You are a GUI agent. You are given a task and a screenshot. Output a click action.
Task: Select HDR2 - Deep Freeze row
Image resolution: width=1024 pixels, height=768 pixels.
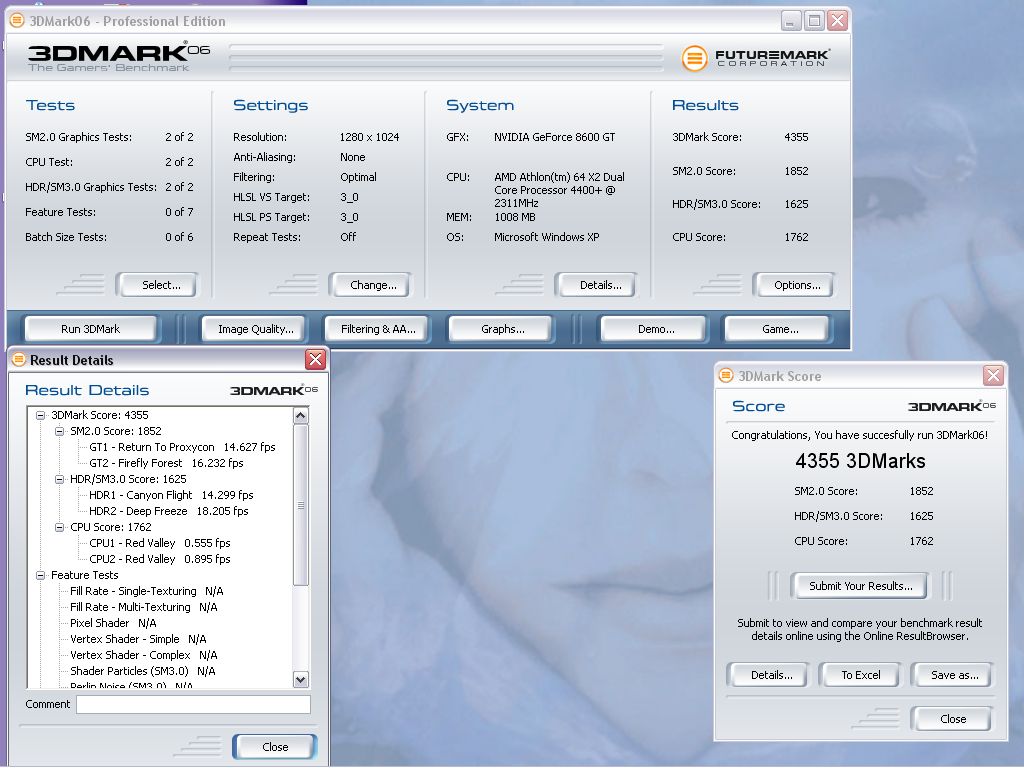[x=168, y=511]
